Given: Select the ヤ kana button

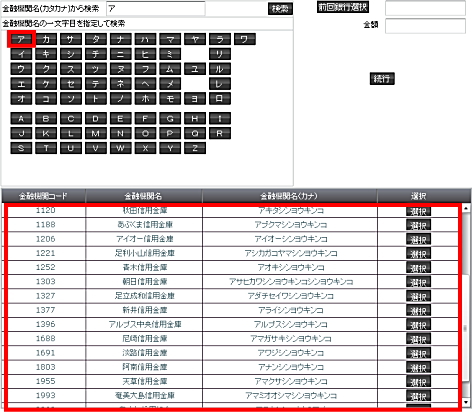Looking at the screenshot, I should 195,39.
